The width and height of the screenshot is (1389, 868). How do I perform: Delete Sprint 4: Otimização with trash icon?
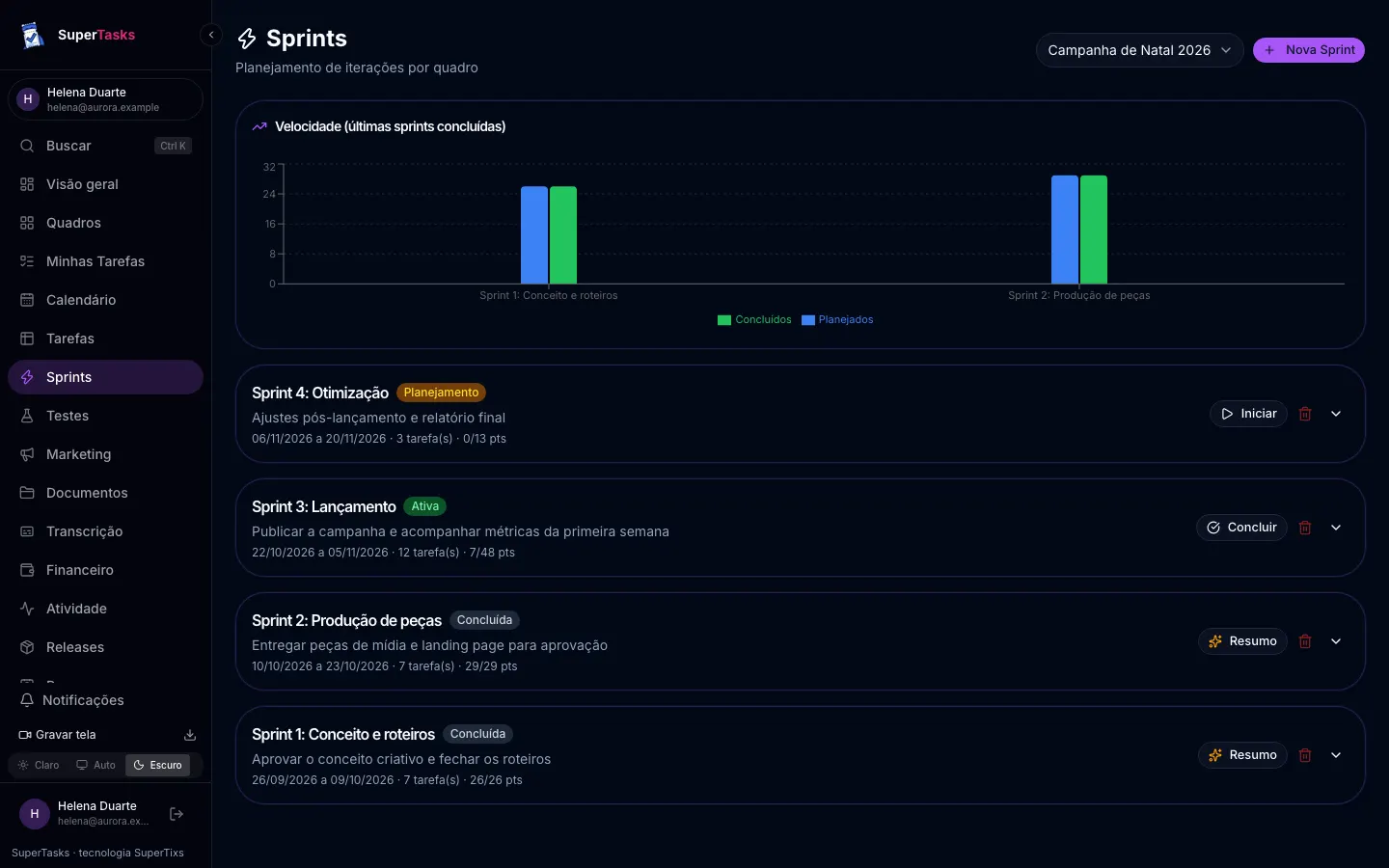click(1305, 414)
